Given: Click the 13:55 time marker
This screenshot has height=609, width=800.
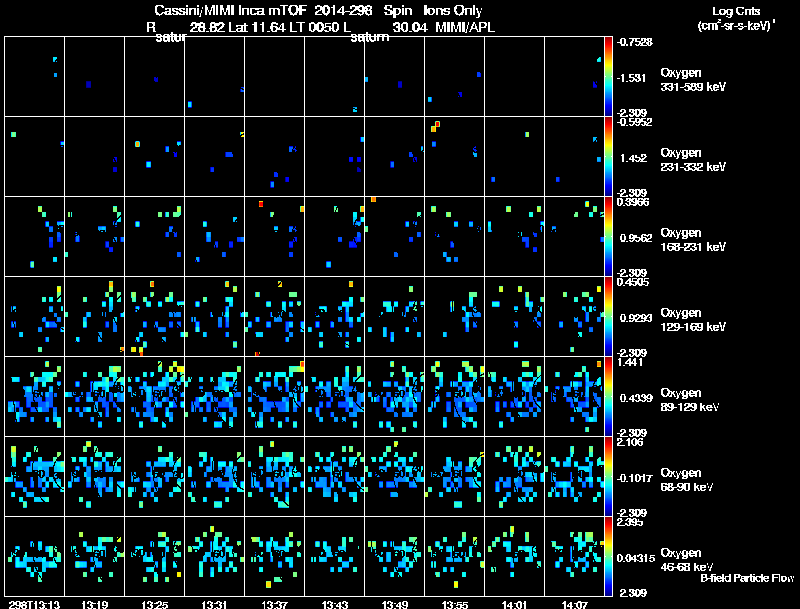Looking at the screenshot, I should pyautogui.click(x=455, y=603).
